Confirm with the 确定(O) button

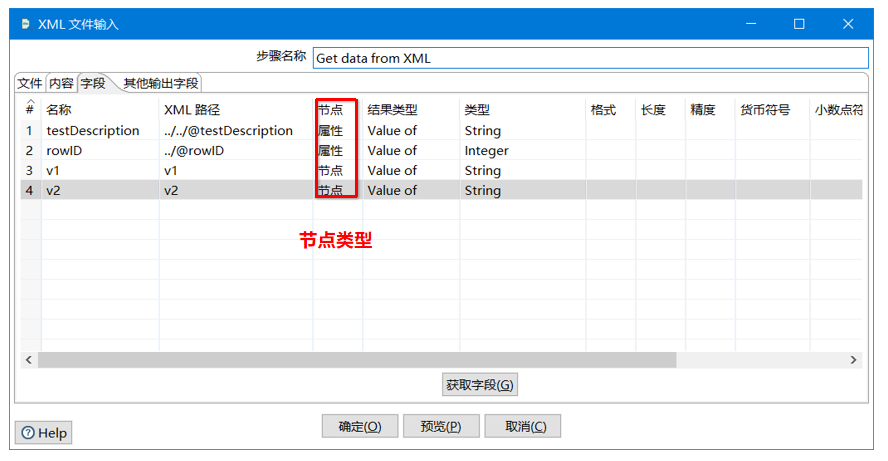pyautogui.click(x=360, y=426)
